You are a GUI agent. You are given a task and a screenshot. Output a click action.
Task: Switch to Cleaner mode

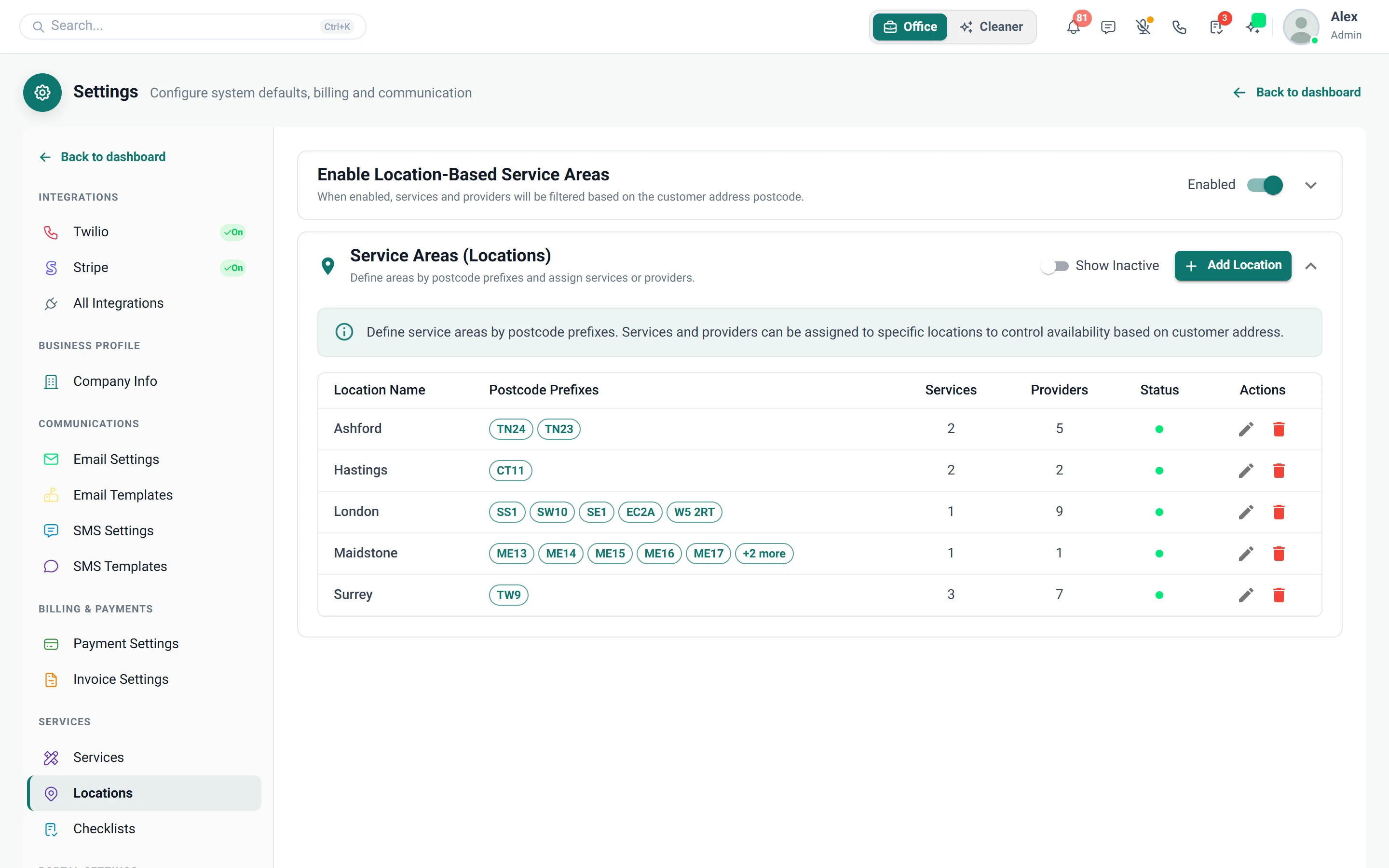pyautogui.click(x=991, y=27)
